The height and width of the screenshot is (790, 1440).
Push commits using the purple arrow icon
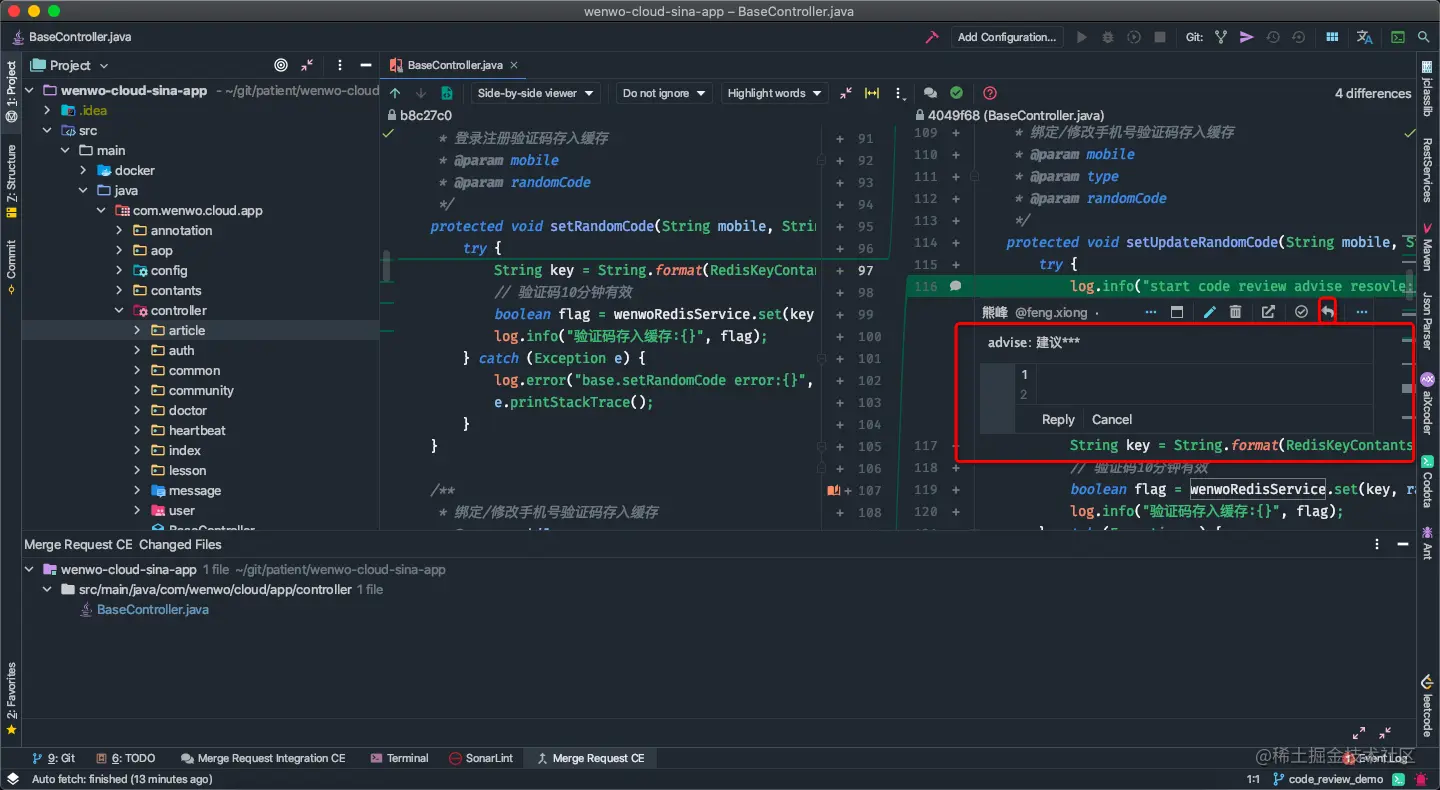click(1247, 37)
